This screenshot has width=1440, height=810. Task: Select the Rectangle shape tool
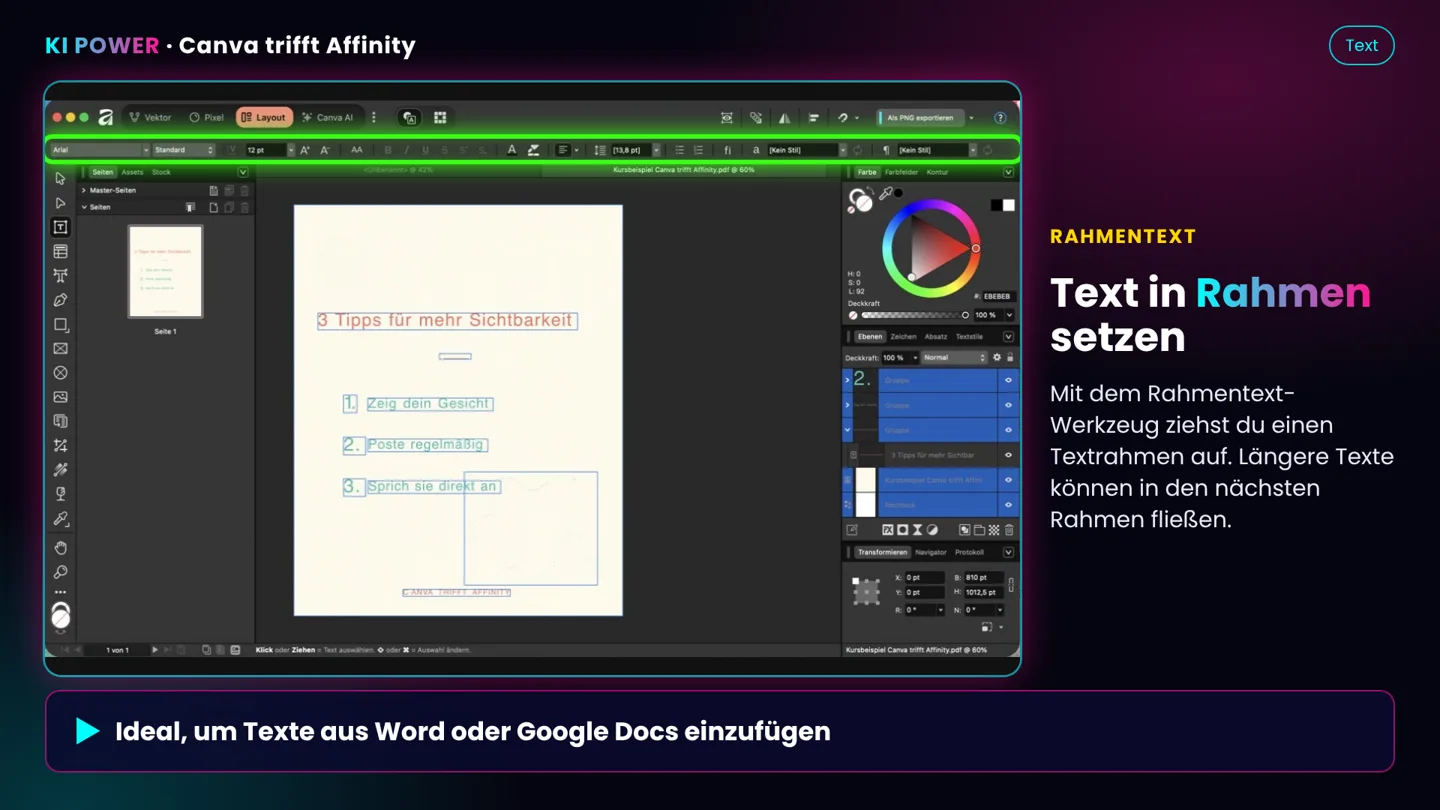tap(60, 325)
